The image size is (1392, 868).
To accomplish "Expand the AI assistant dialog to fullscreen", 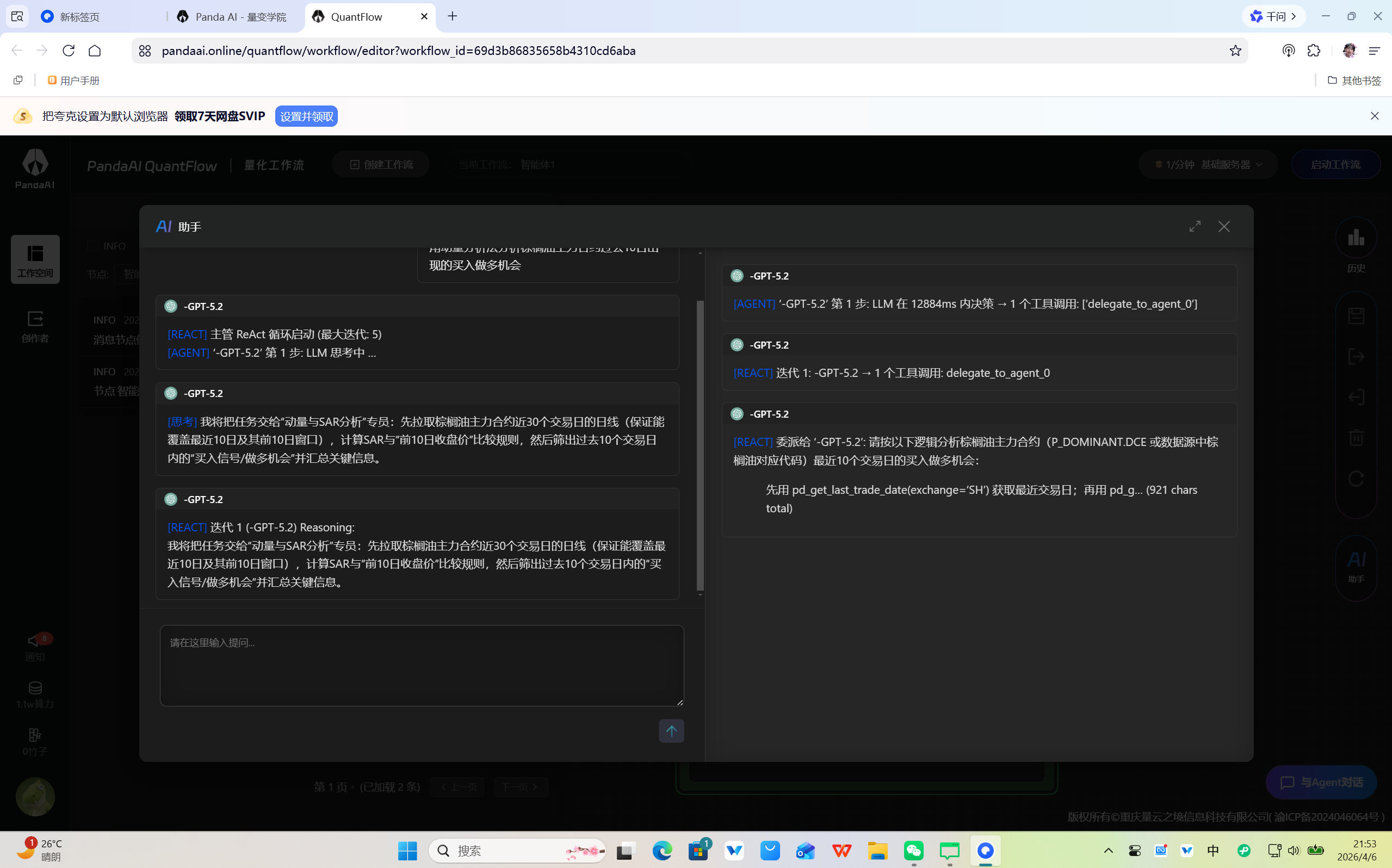I will (1195, 226).
